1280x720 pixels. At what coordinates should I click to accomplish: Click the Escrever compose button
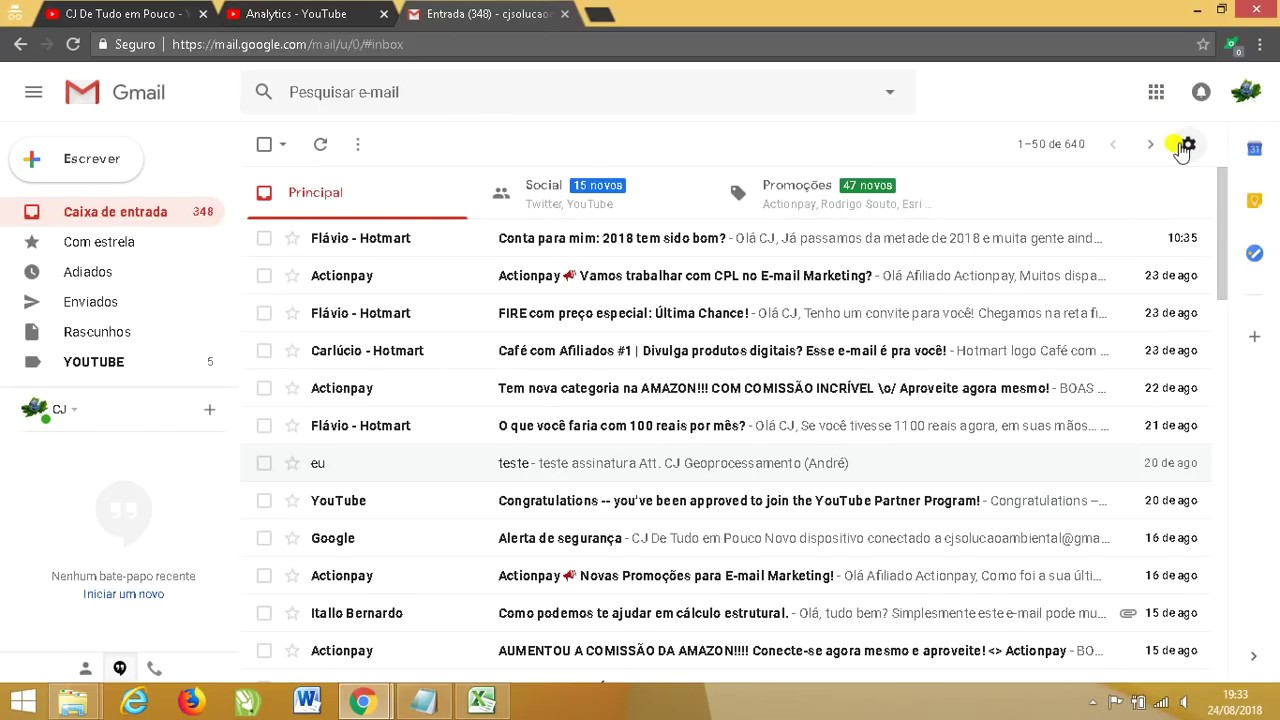[77, 159]
